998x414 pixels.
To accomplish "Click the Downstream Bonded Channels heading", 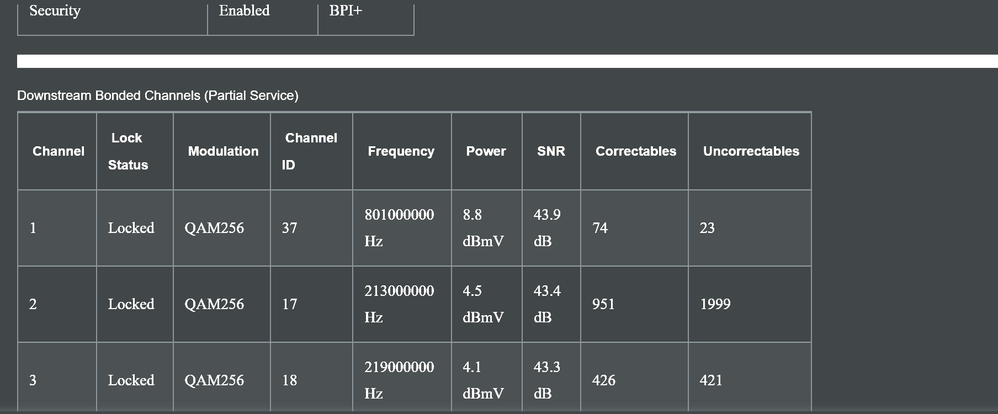I will (x=158, y=95).
